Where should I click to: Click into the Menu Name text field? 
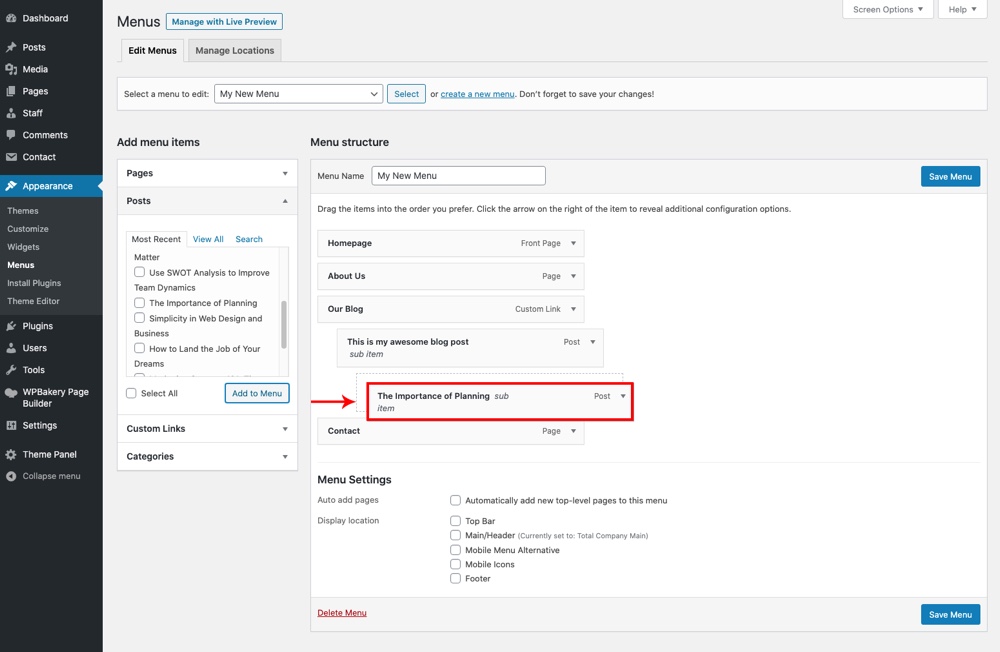click(459, 175)
